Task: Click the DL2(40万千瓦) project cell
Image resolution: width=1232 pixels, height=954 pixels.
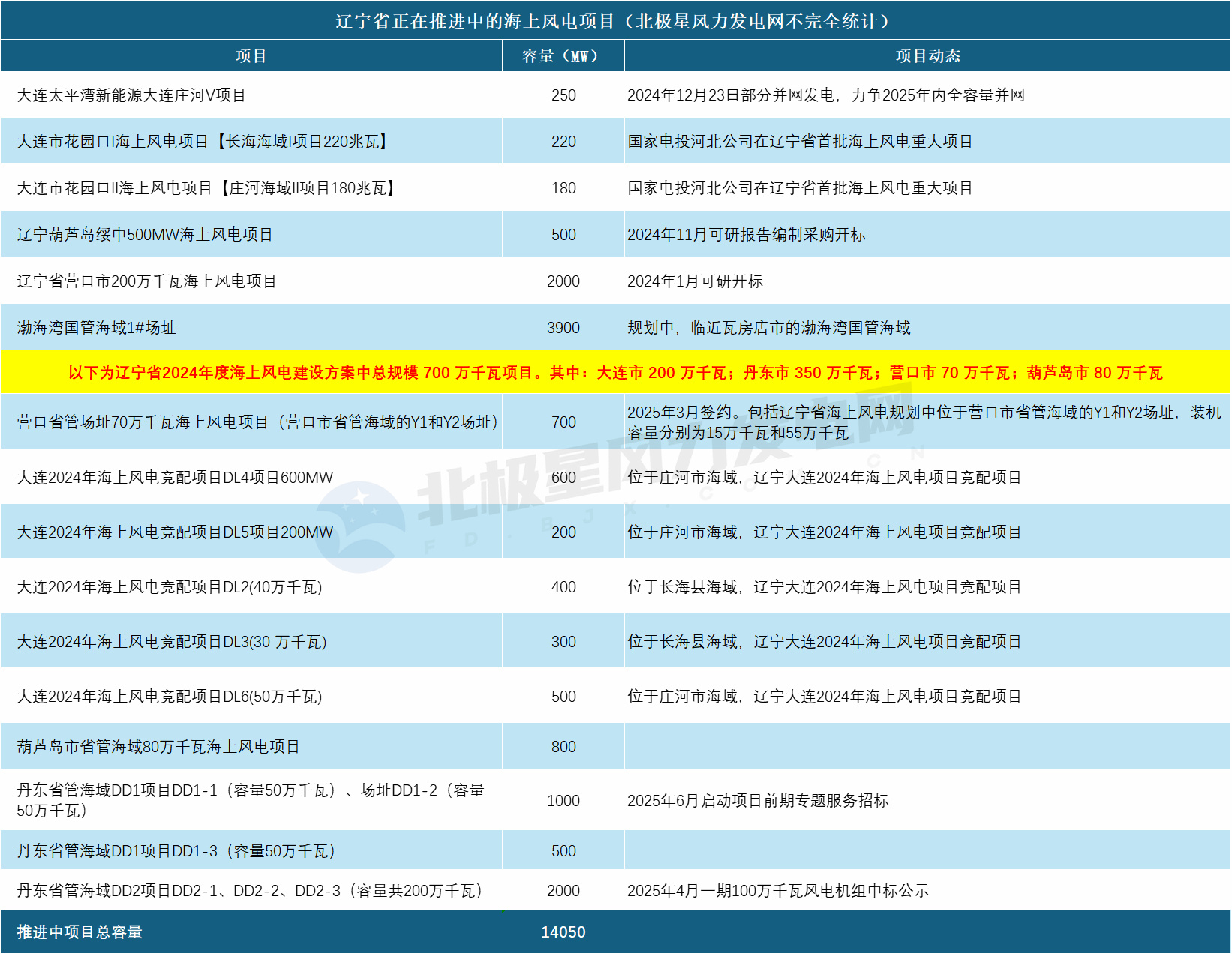Action: [x=170, y=587]
